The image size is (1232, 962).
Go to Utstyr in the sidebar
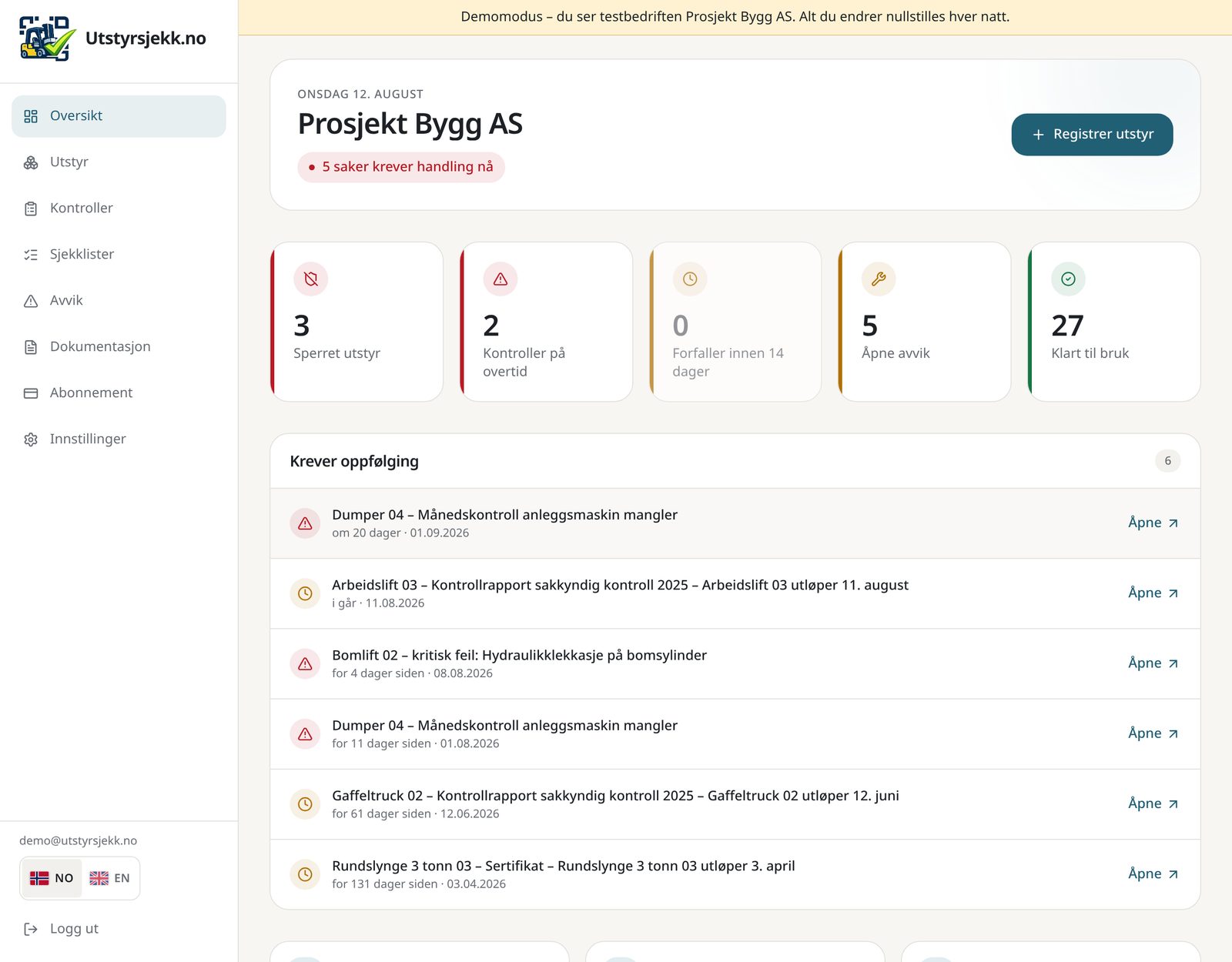(x=119, y=162)
